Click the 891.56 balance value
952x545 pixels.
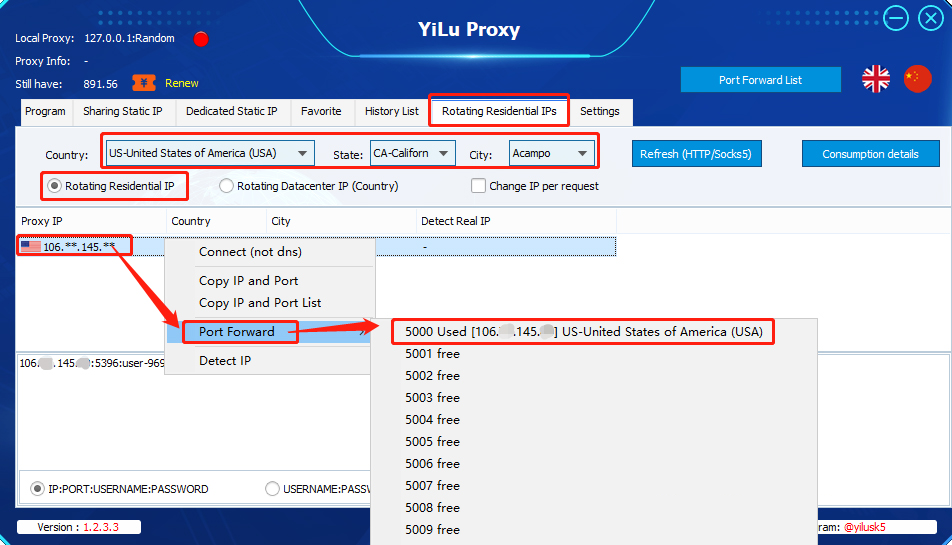point(100,84)
